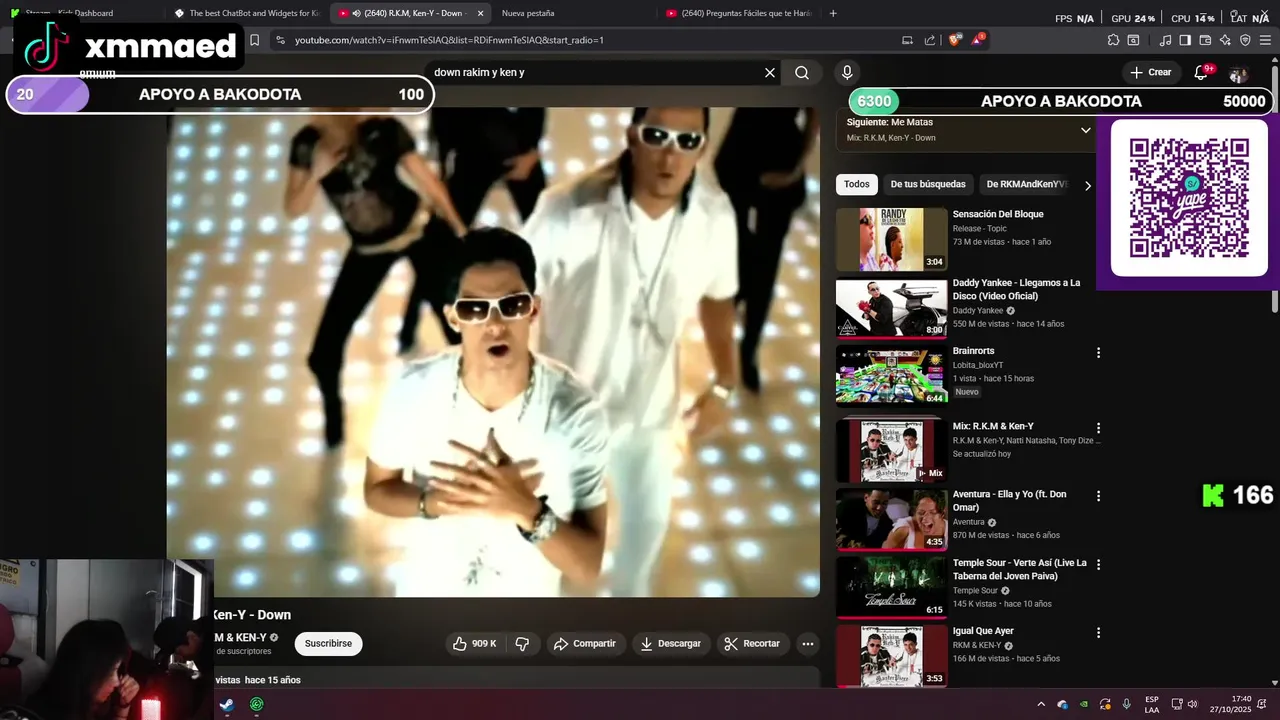The width and height of the screenshot is (1280, 720).
Task: Open the Igual Que Ayer title link
Action: pyautogui.click(x=983, y=631)
